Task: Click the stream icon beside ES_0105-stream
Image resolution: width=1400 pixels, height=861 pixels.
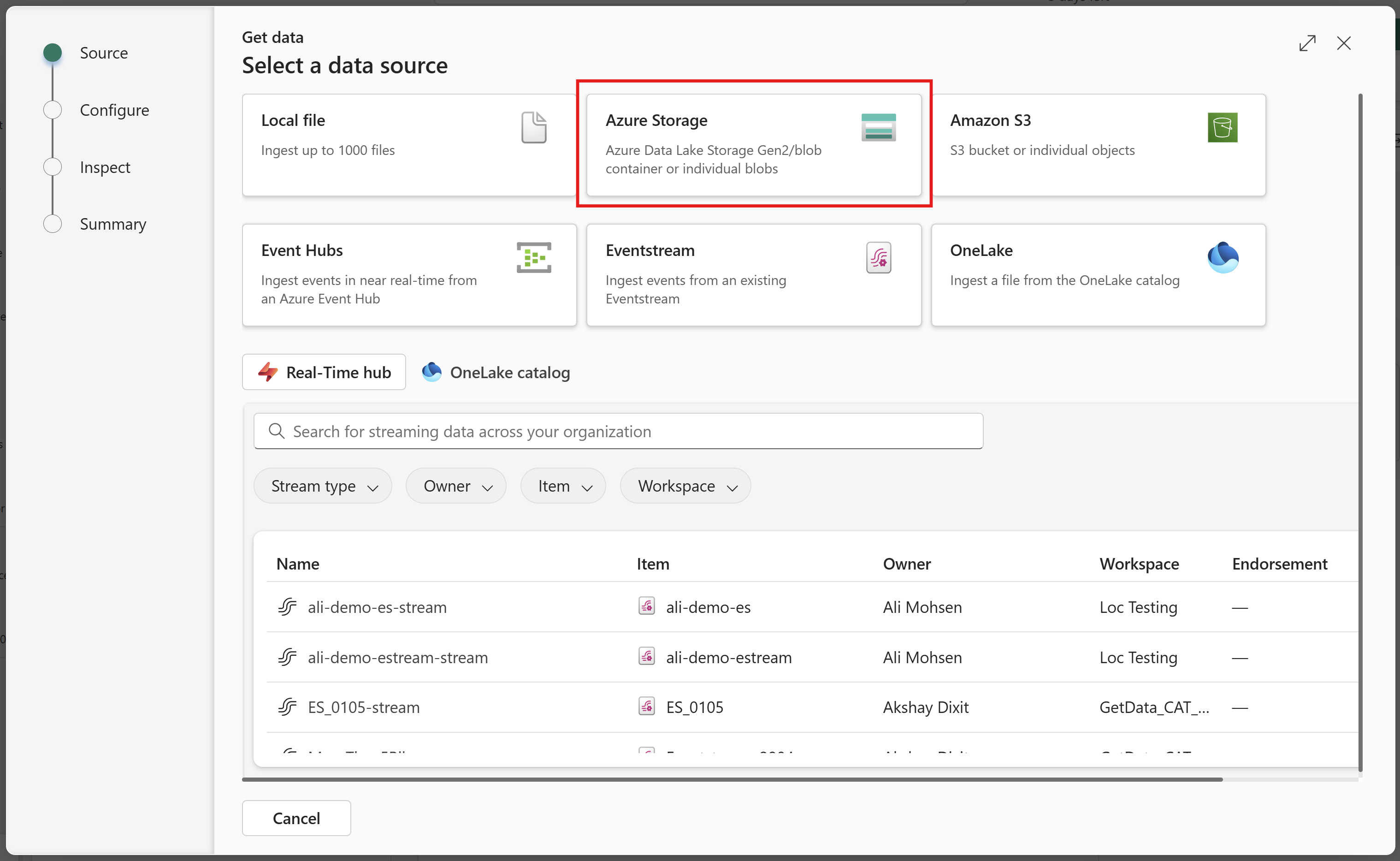Action: (287, 707)
